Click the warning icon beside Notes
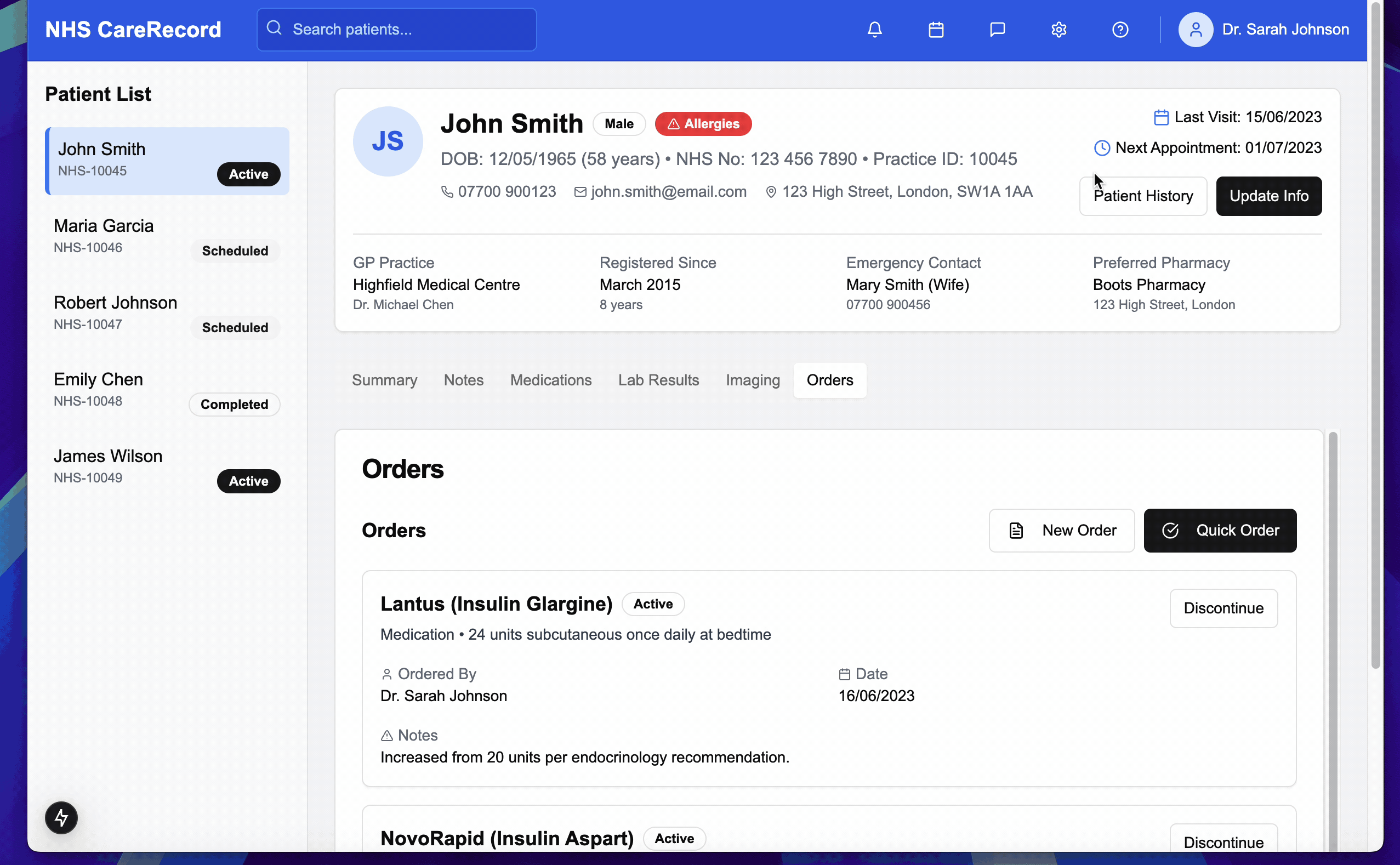The height and width of the screenshot is (865, 1400). 387,736
